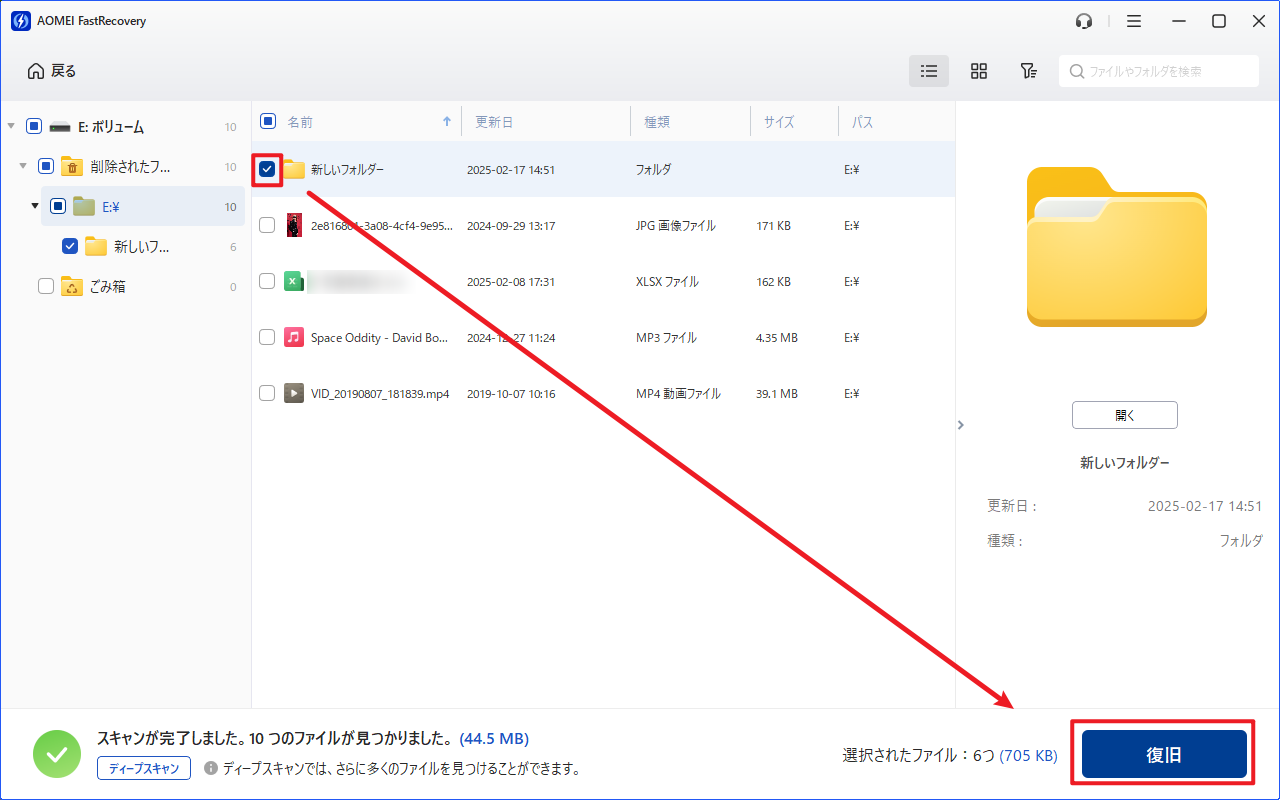The image size is (1280, 800).
Task: Check the JPG image file checkbox
Action: tap(267, 225)
